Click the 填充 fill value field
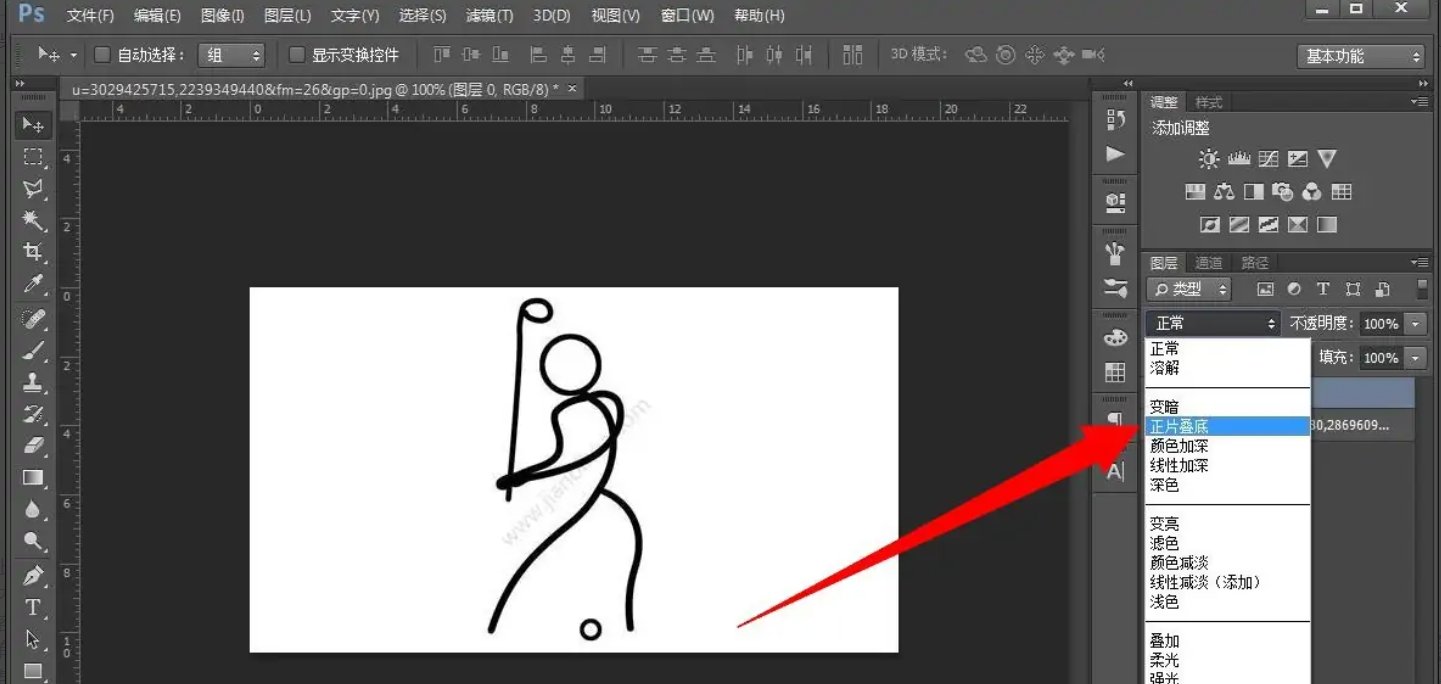The width and height of the screenshot is (1441, 684). [1380, 358]
